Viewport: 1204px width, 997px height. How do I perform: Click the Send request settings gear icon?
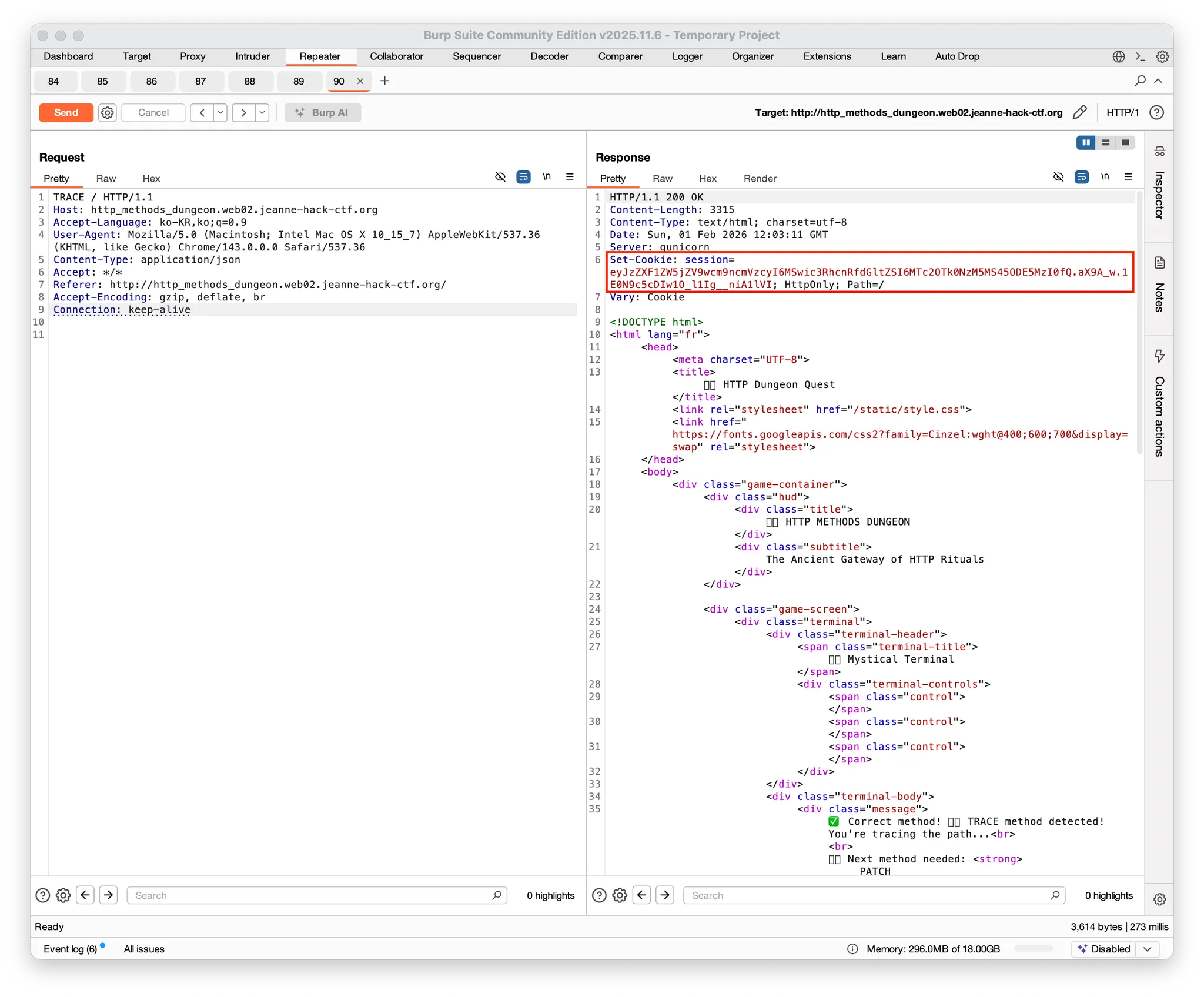click(107, 112)
